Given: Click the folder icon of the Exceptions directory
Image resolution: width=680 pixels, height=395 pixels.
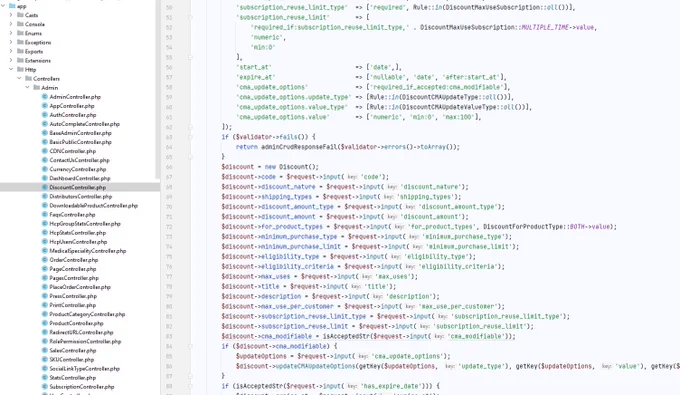Looking at the screenshot, I should (x=20, y=42).
